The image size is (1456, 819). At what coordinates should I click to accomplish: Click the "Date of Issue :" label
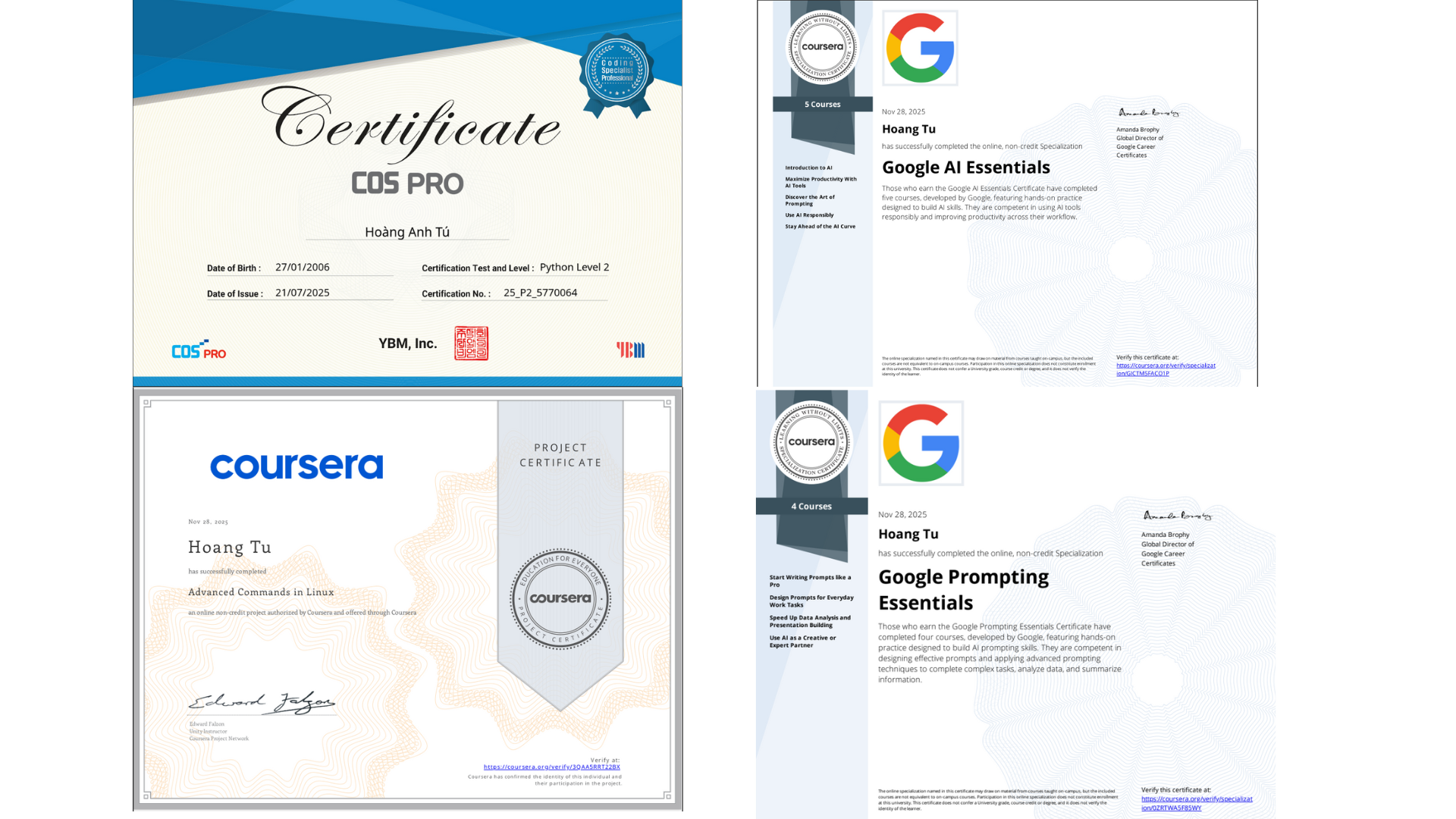click(235, 294)
